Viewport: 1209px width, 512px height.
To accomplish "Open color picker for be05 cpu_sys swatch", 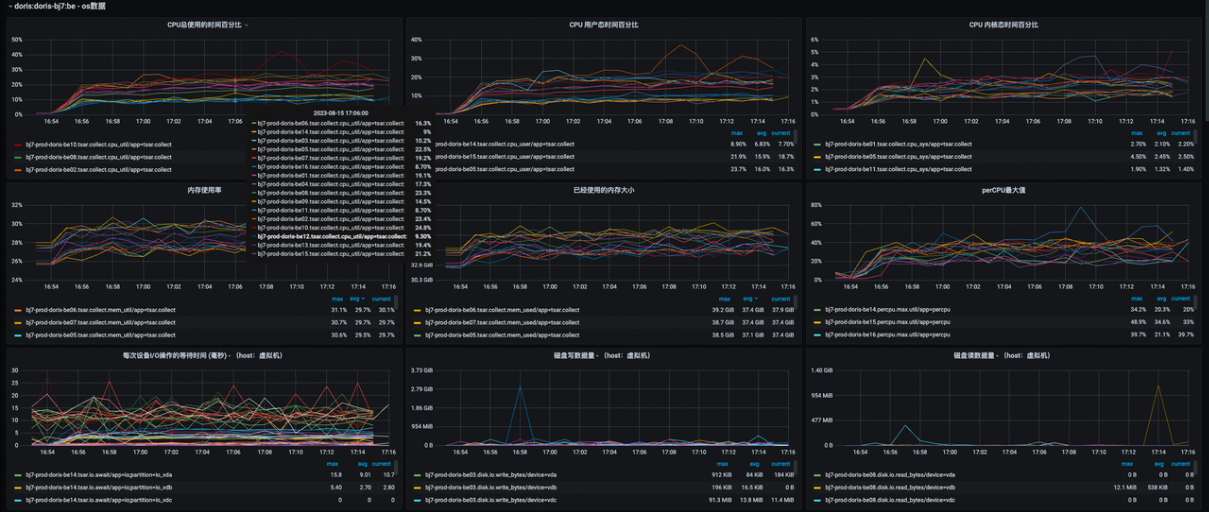I will 816,157.
